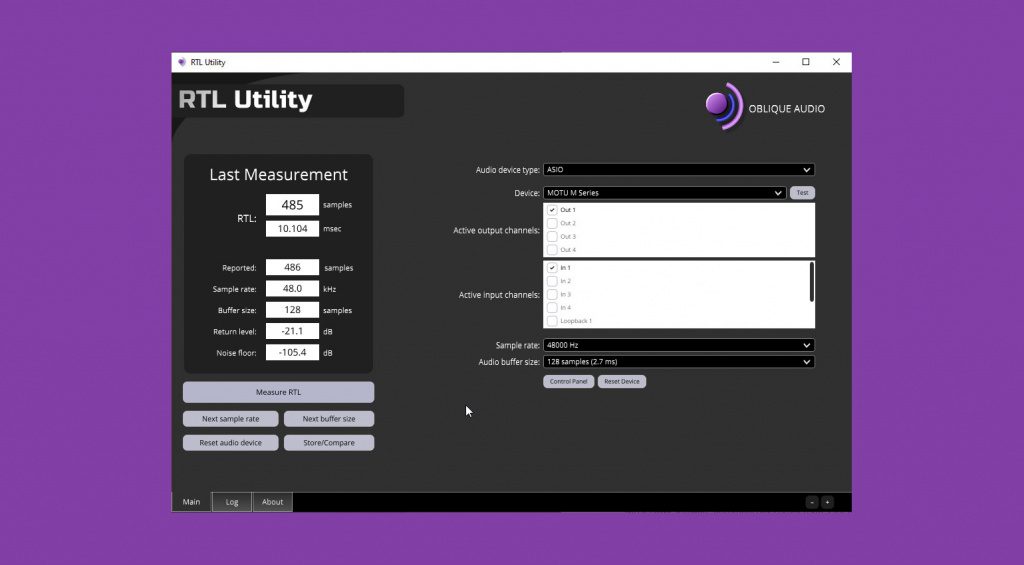The height and width of the screenshot is (565, 1024).
Task: Disable the Out 1 output channel
Action: tap(552, 210)
